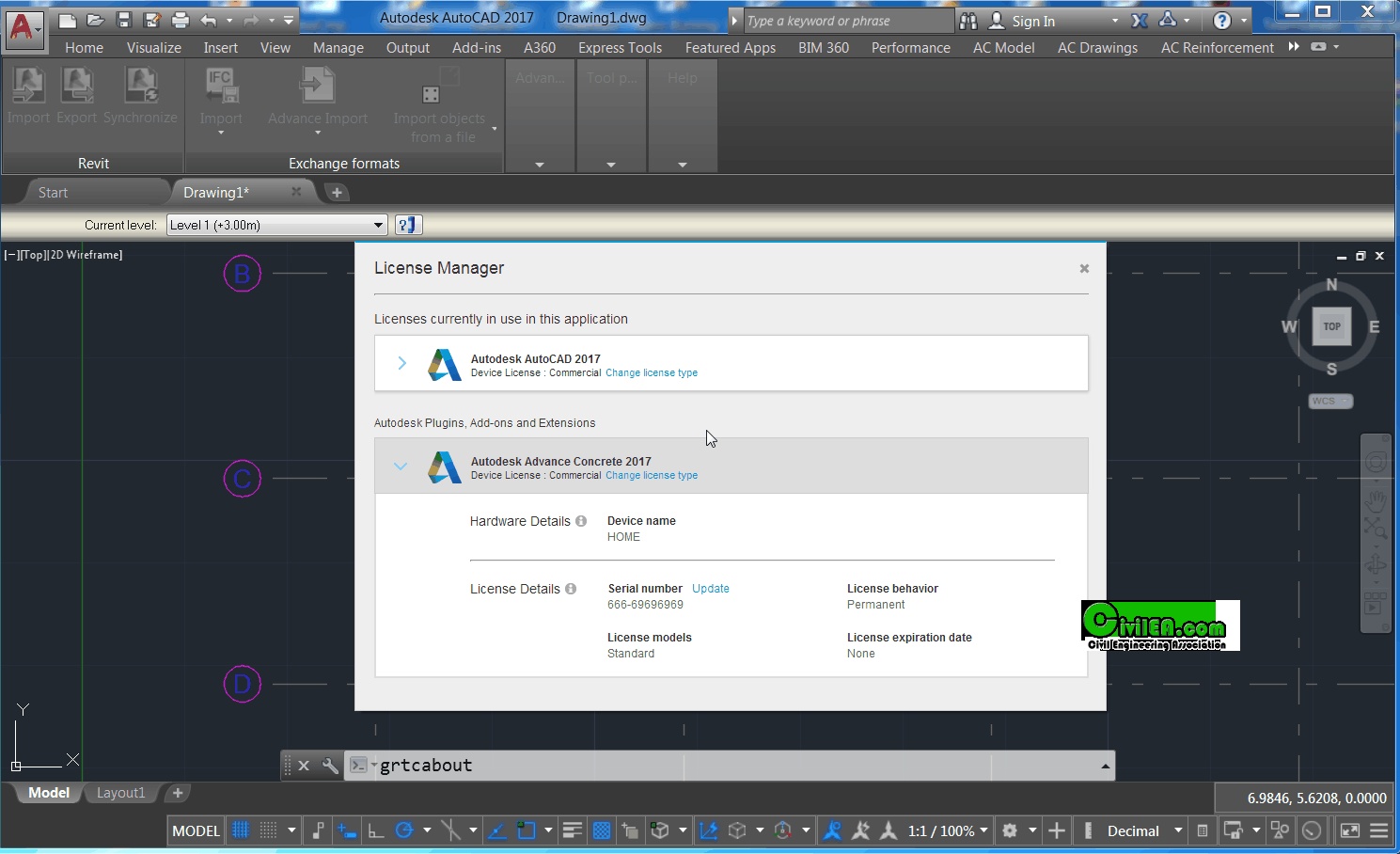
Task: Toggle Clean Screen in status bar
Action: pyautogui.click(x=1349, y=830)
